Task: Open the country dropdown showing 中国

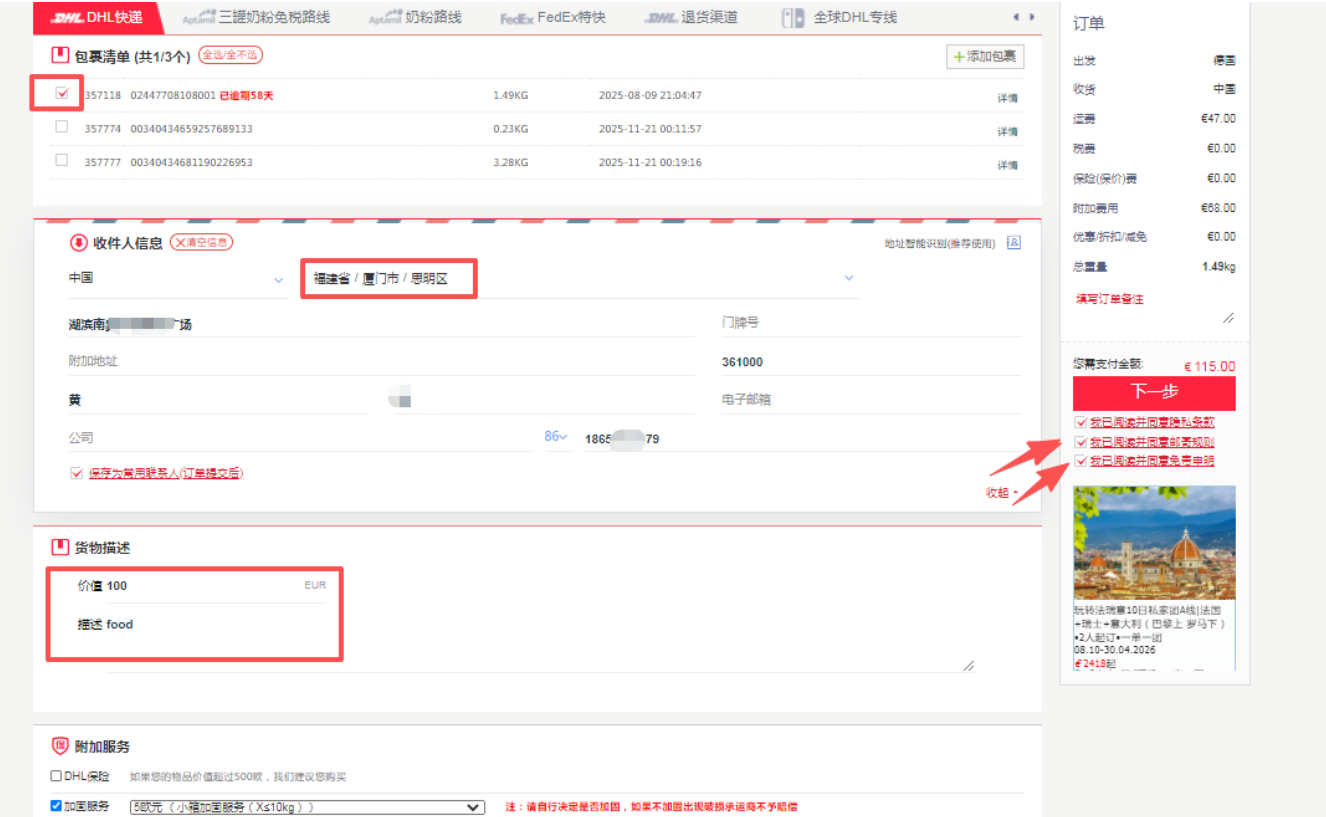Action: (x=176, y=279)
